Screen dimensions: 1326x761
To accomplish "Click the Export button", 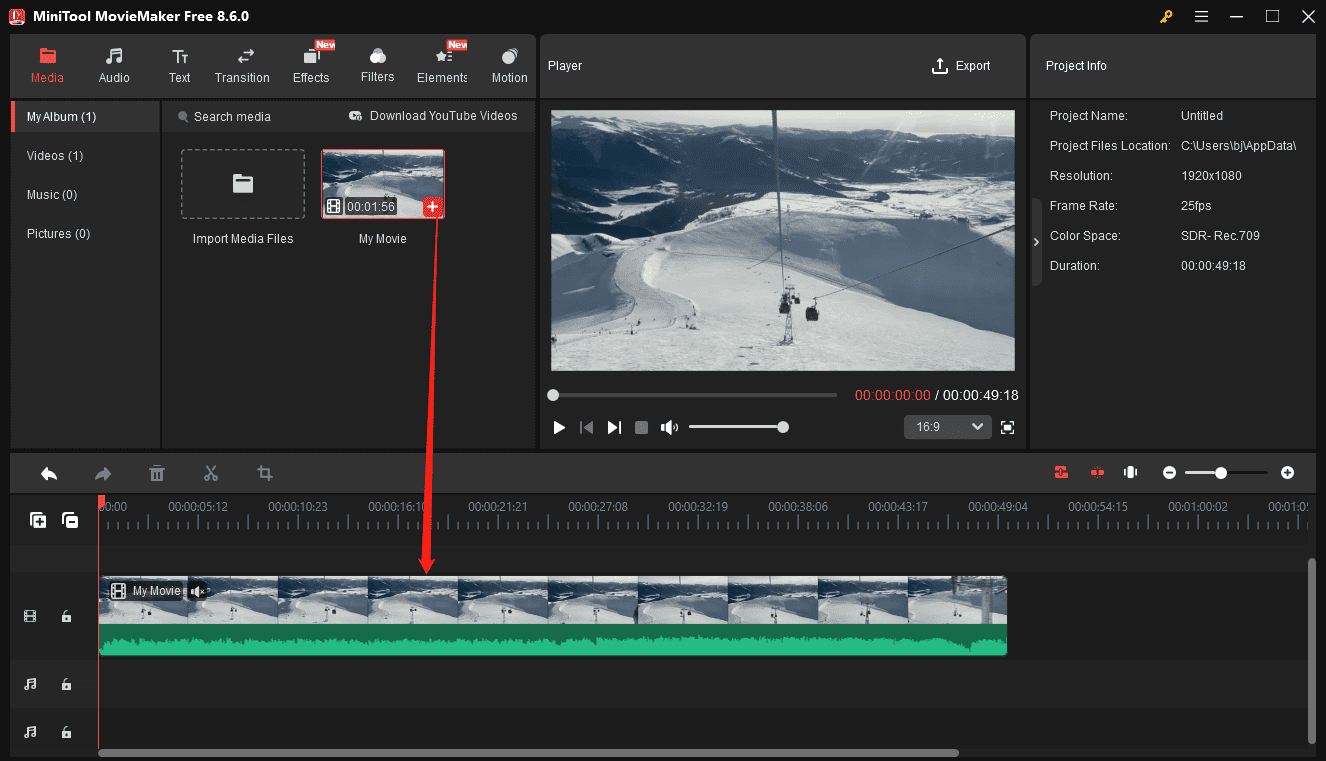I will 961,66.
